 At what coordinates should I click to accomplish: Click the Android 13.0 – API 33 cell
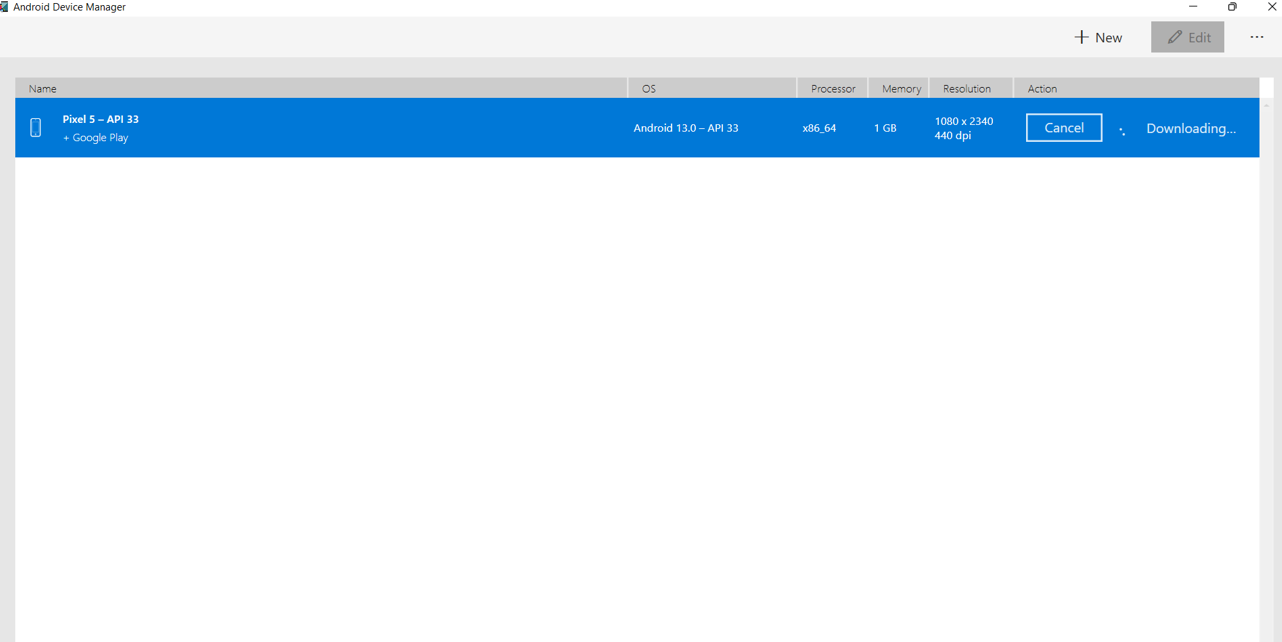686,128
